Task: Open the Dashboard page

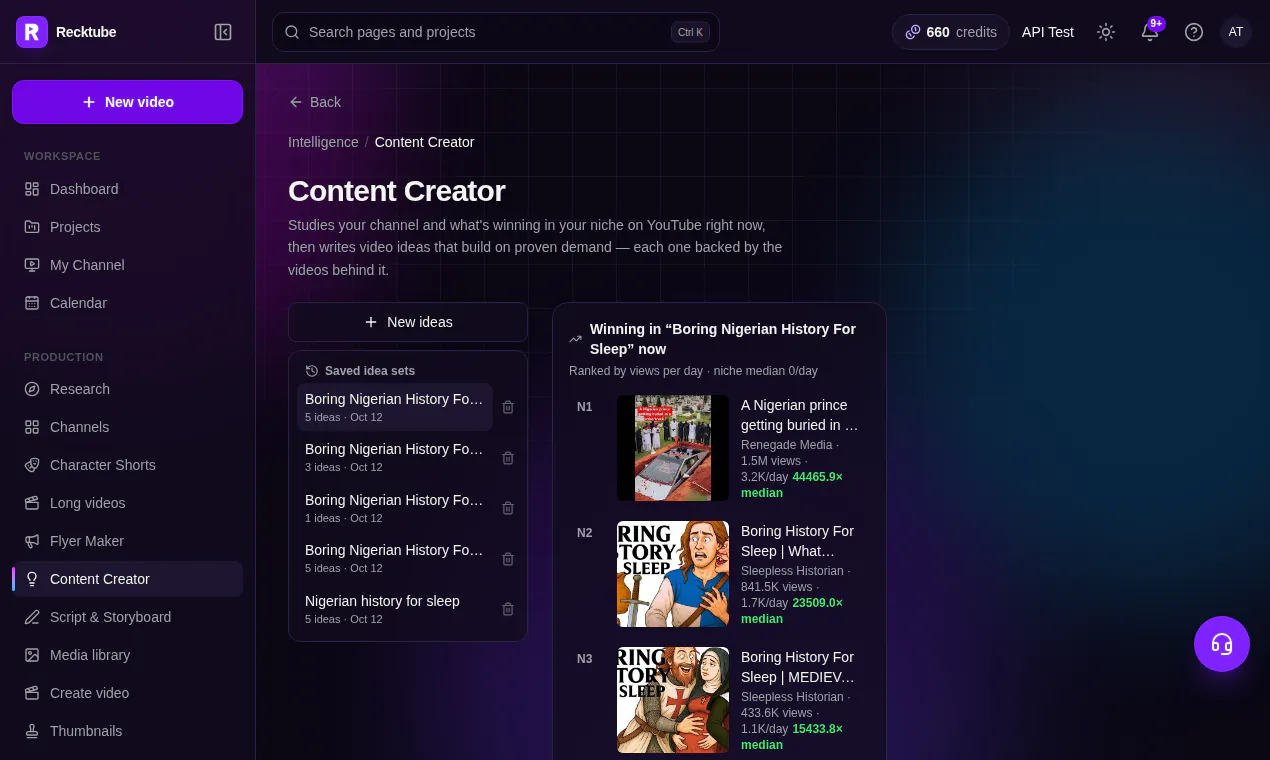Action: (x=127, y=189)
